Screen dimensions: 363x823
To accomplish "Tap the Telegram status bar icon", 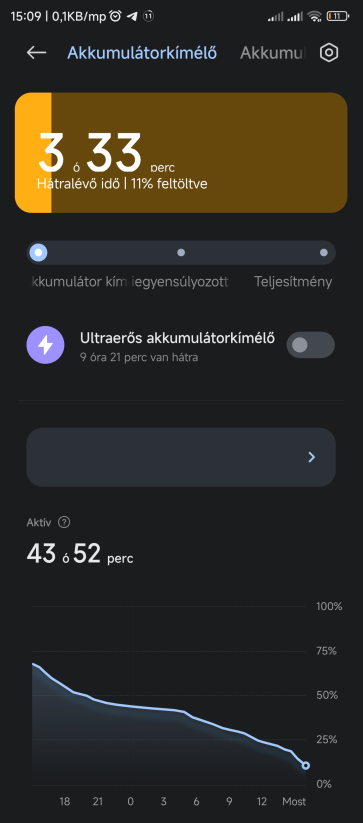I will tap(133, 16).
